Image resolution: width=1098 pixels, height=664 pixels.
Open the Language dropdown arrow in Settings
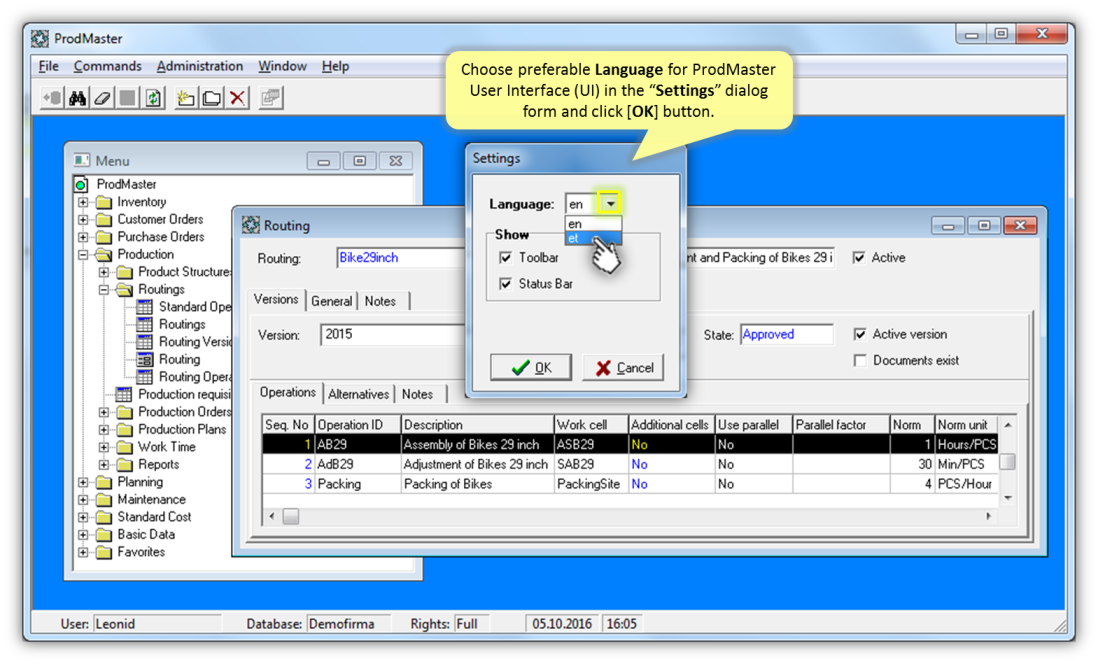611,204
